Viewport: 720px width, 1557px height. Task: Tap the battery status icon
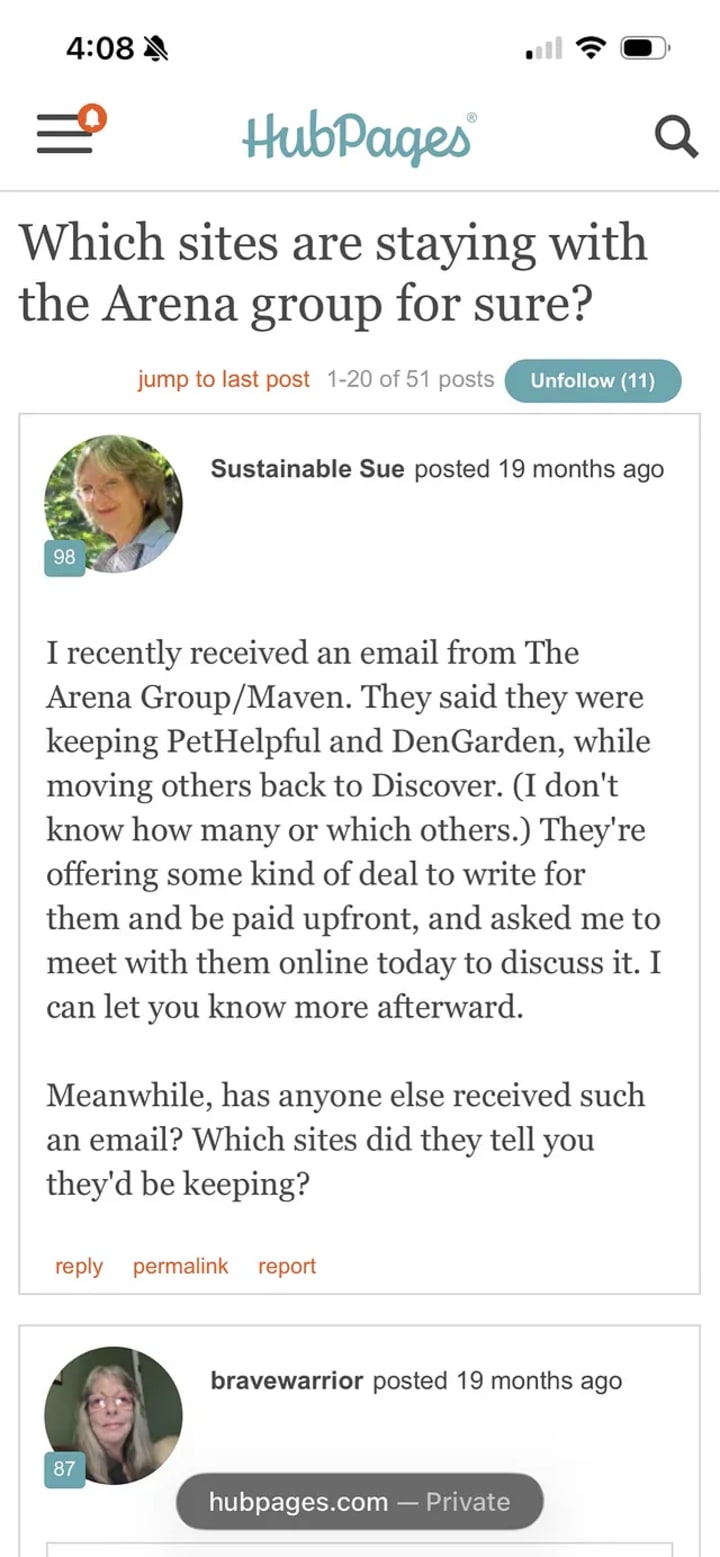[x=645, y=47]
